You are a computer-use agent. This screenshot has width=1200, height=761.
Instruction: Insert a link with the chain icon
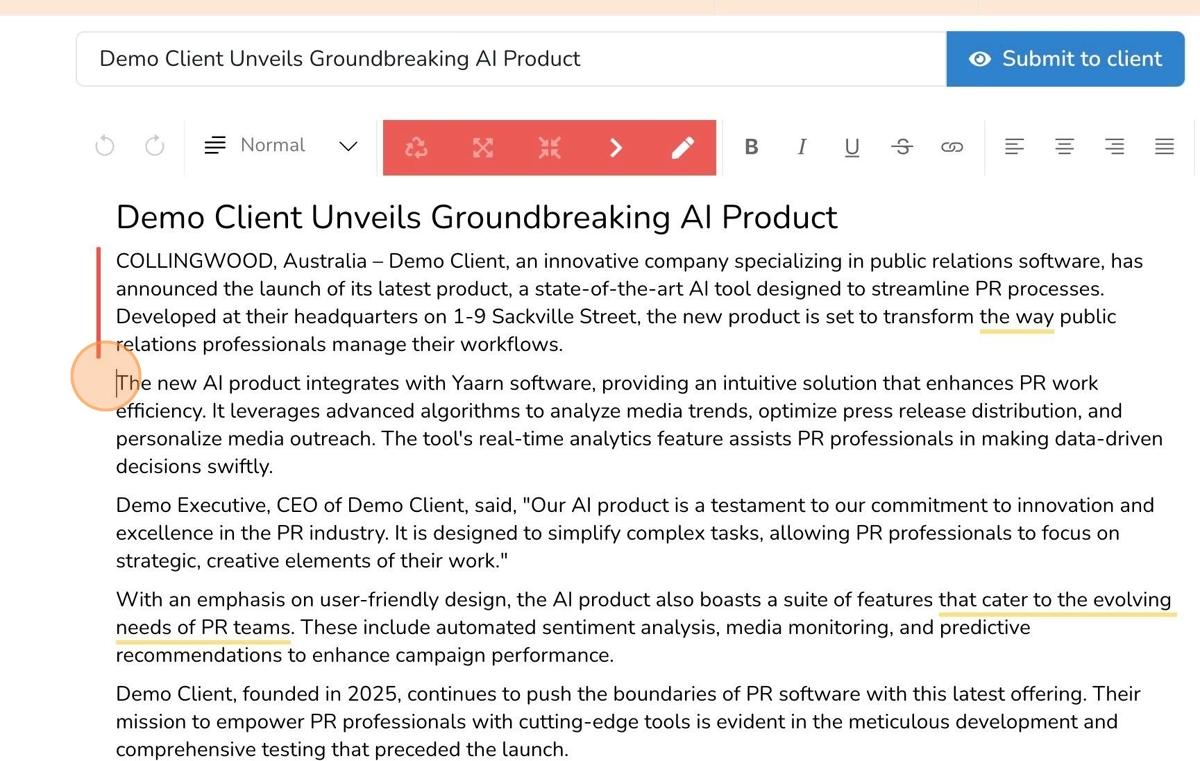pyautogui.click(x=951, y=147)
